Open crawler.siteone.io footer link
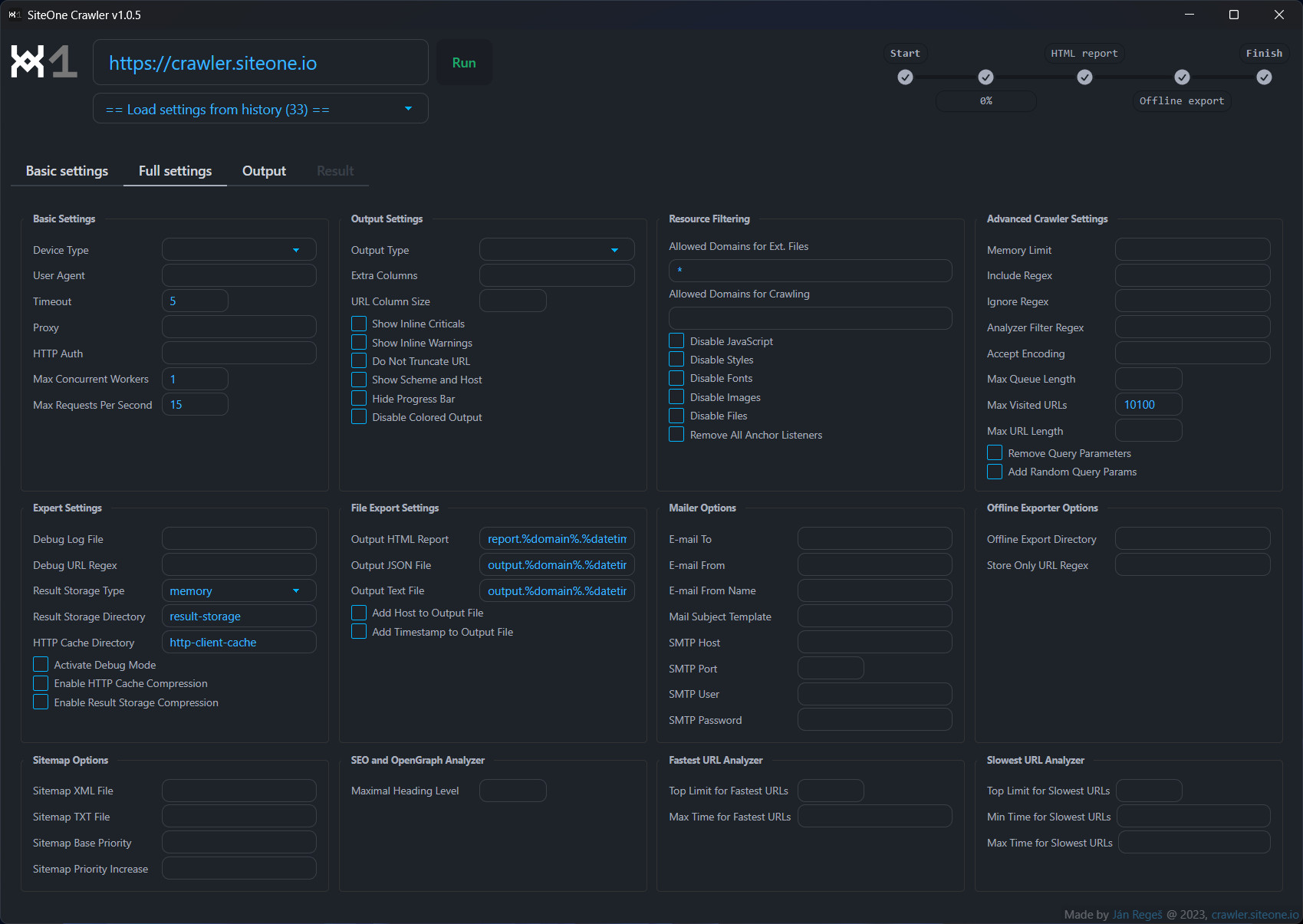This screenshot has height=924, width=1303. point(1255,914)
